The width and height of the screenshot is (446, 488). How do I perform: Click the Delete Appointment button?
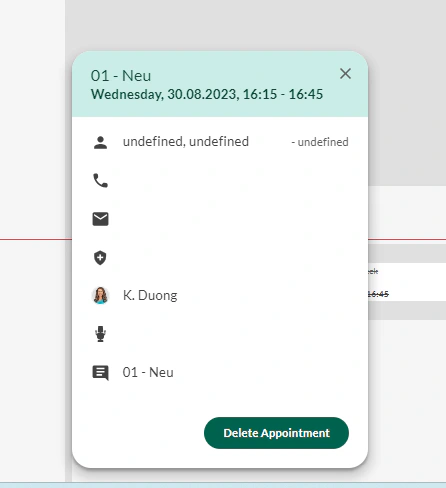276,433
